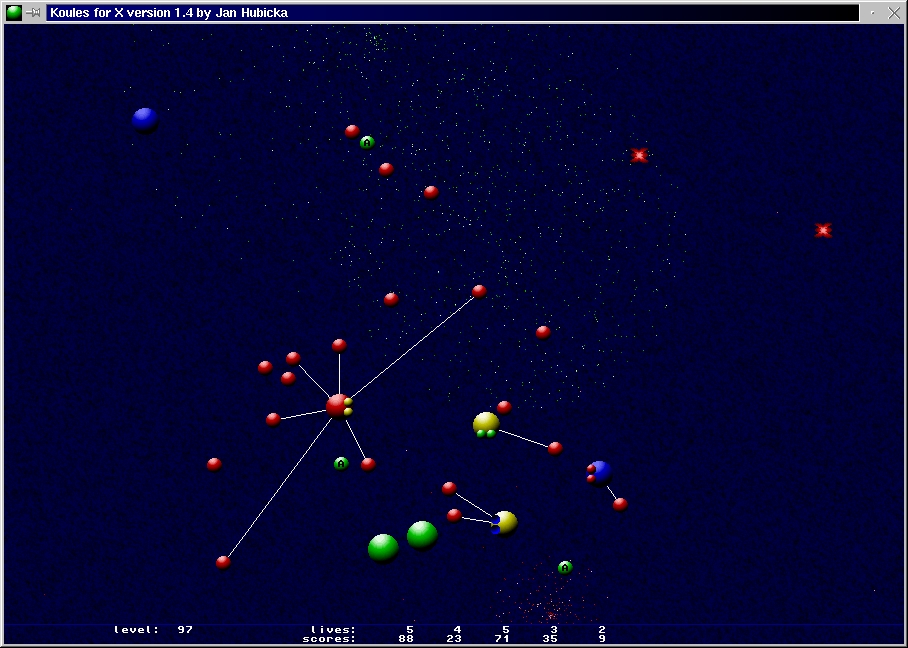Close the Koules game window

[x=893, y=13]
